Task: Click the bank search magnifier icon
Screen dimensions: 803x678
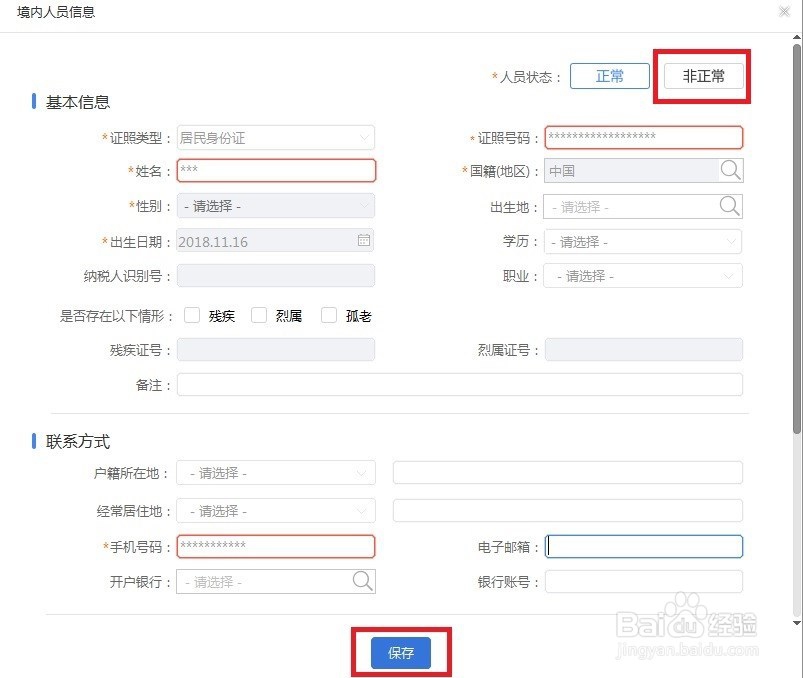Action: pos(363,581)
